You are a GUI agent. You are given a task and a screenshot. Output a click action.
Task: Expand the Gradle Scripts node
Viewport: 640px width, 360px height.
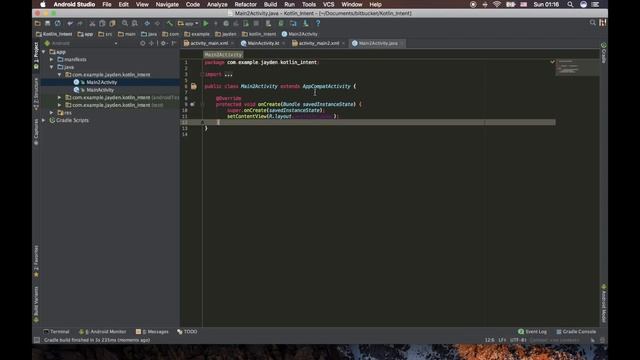[44, 120]
